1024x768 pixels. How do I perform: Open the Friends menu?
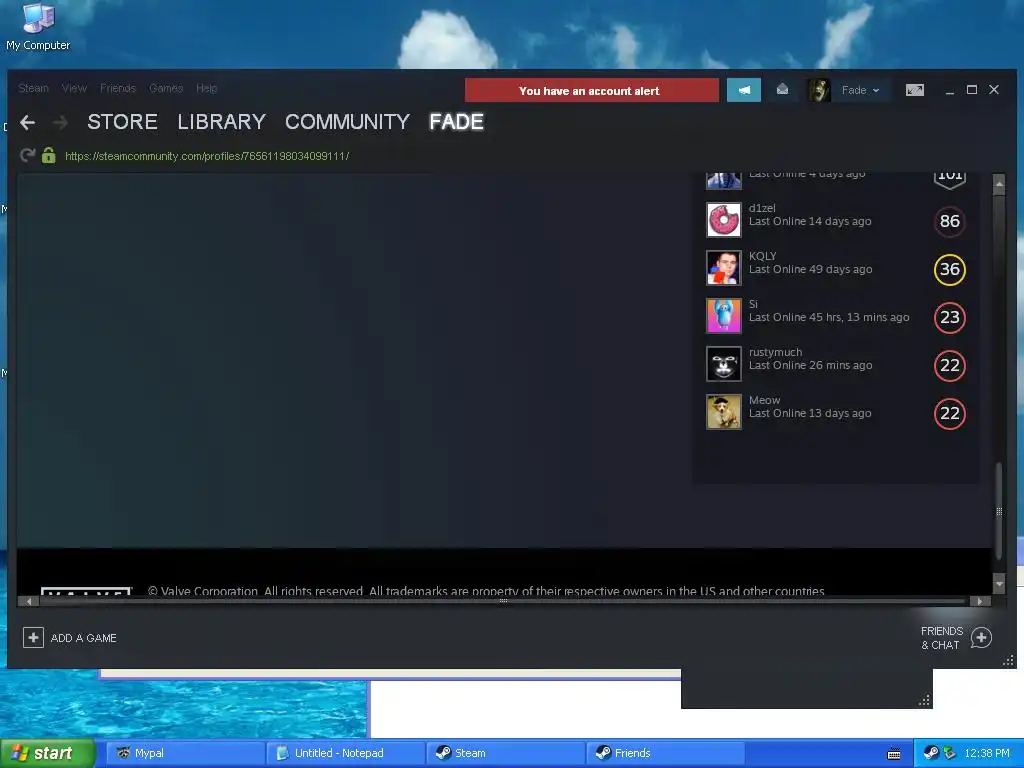click(118, 88)
